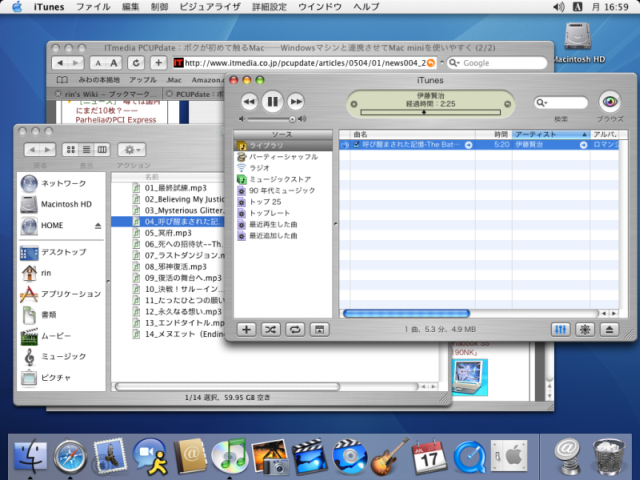Click the iTunes horizontal scrollbar in song list

tap(407, 313)
